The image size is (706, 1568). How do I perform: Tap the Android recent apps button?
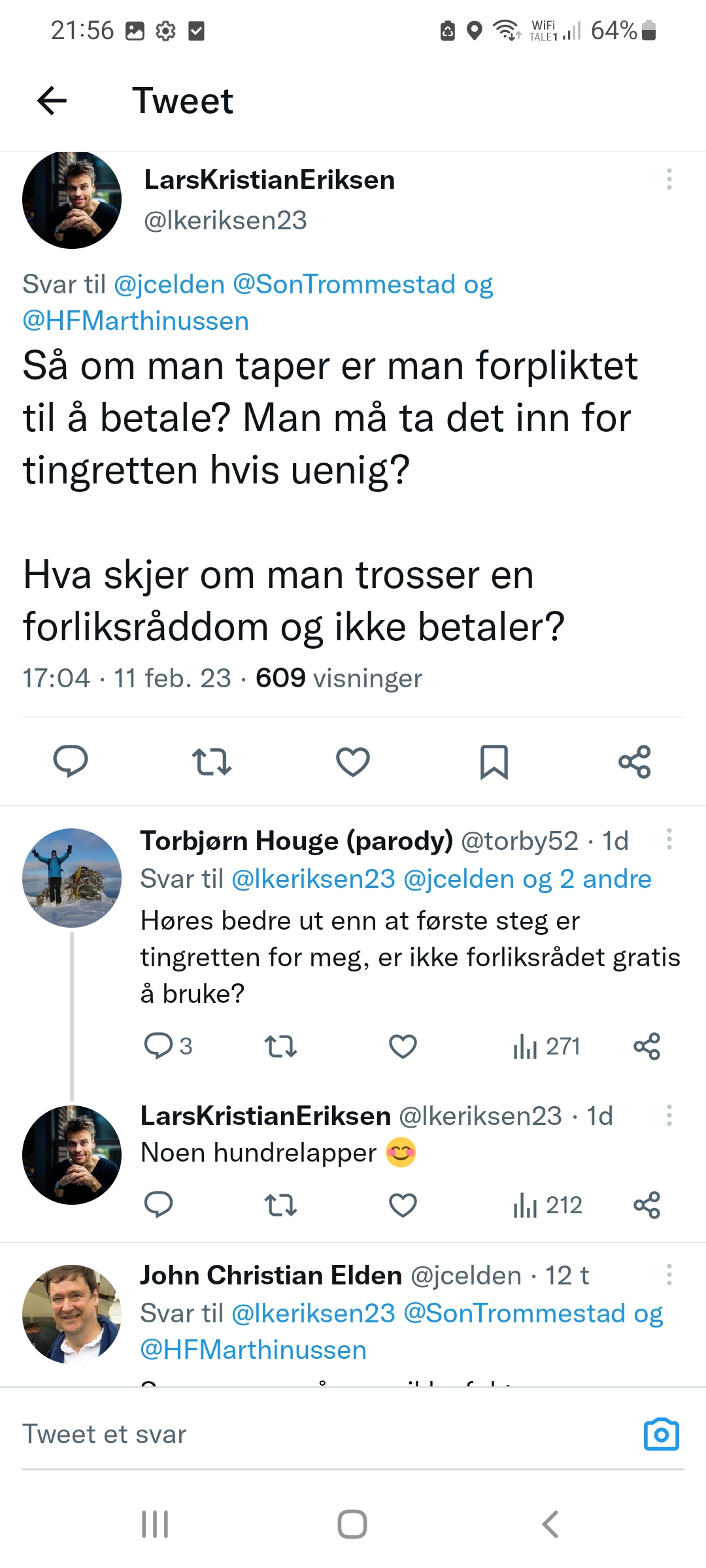coord(155,1524)
